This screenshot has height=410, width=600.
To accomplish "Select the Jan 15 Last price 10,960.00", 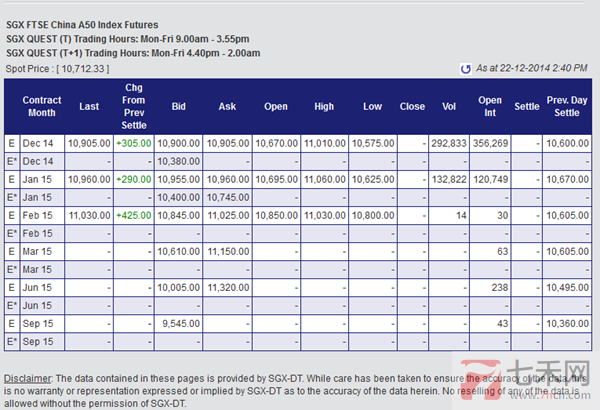I will pos(89,180).
